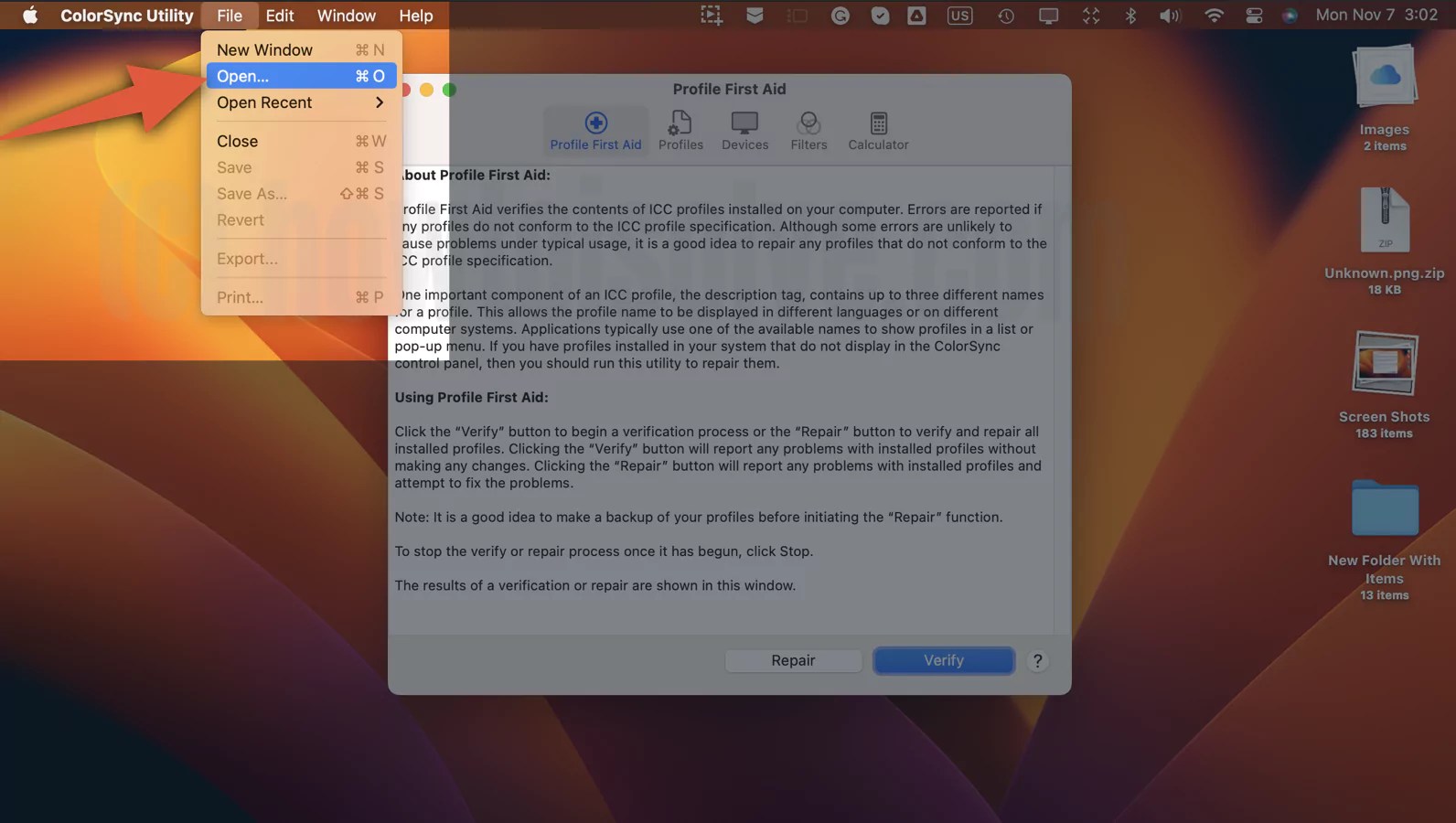
Task: Choose Open... from the File menu
Action: pyautogui.click(x=301, y=76)
